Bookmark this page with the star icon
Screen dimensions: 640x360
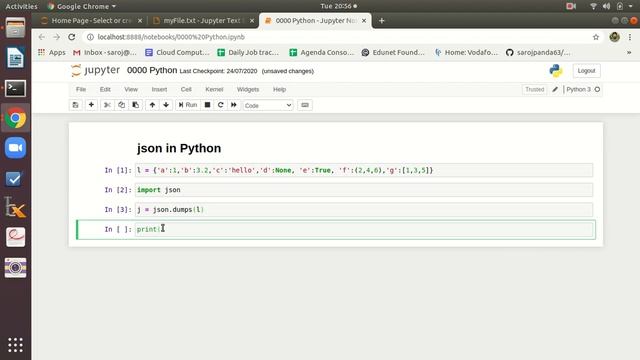tap(596, 37)
